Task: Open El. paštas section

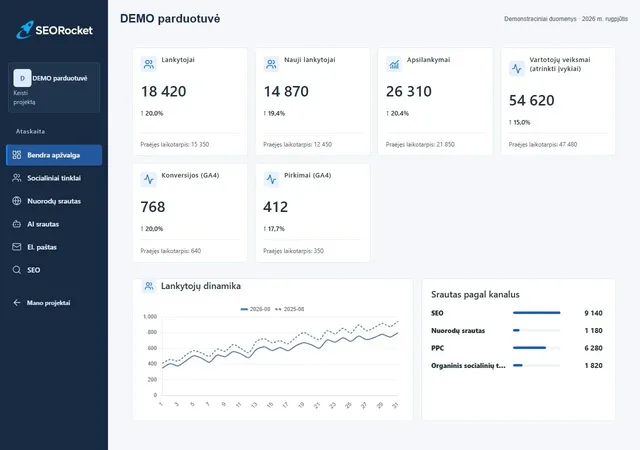Action: (54, 247)
